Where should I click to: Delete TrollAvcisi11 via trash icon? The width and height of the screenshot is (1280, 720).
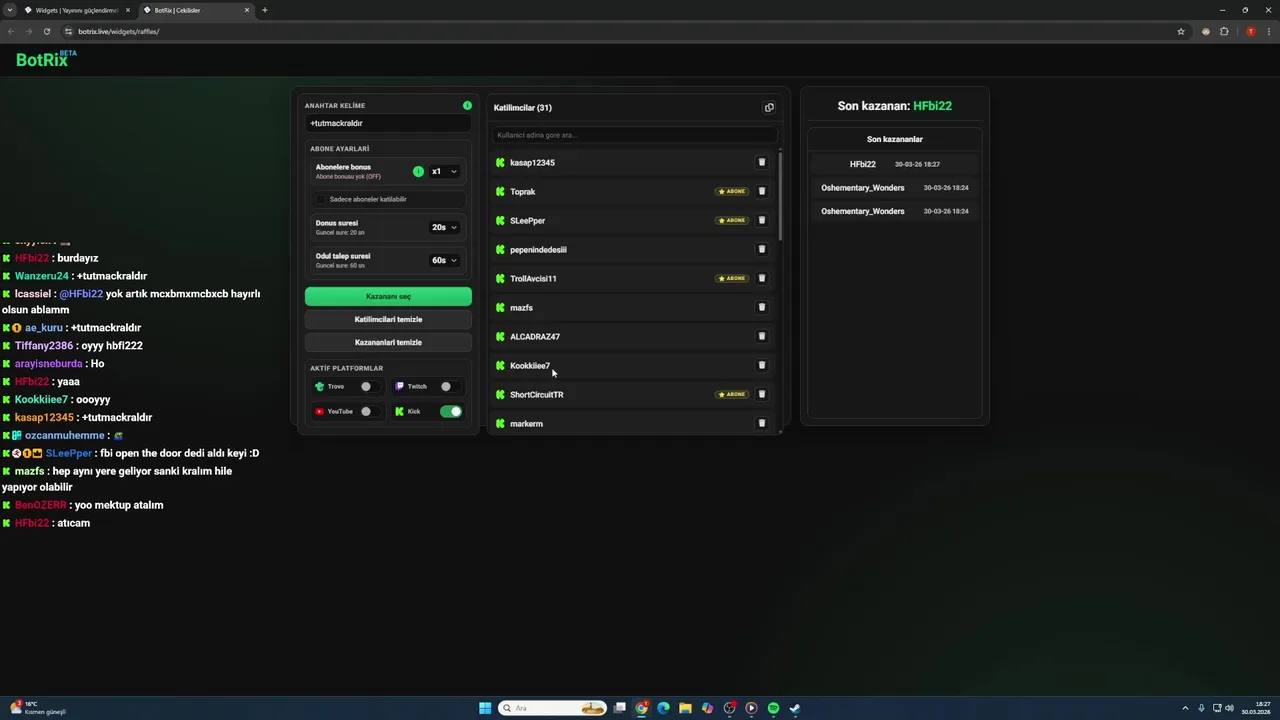tap(761, 278)
